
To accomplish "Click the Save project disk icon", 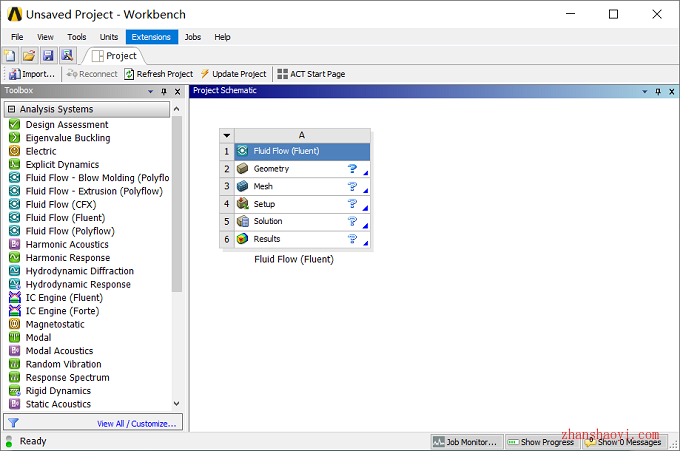I will 48,56.
